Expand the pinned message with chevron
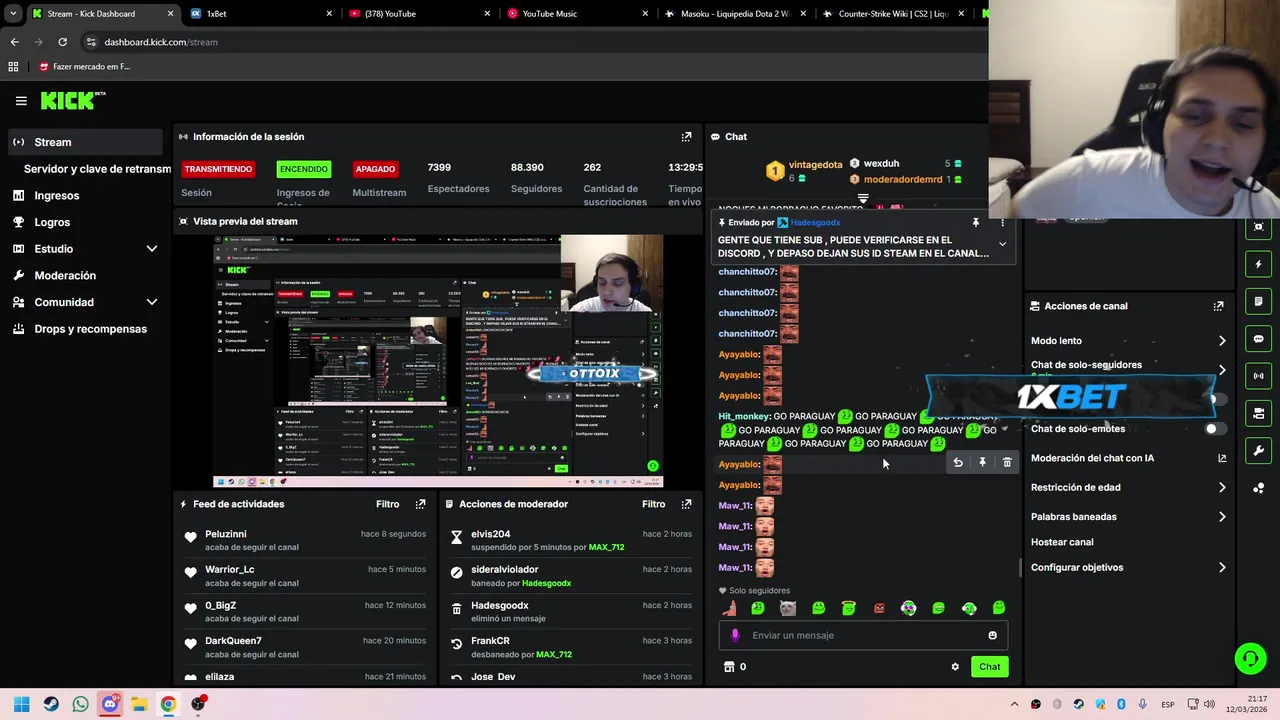The width and height of the screenshot is (1280, 720). pyautogui.click(x=1002, y=244)
